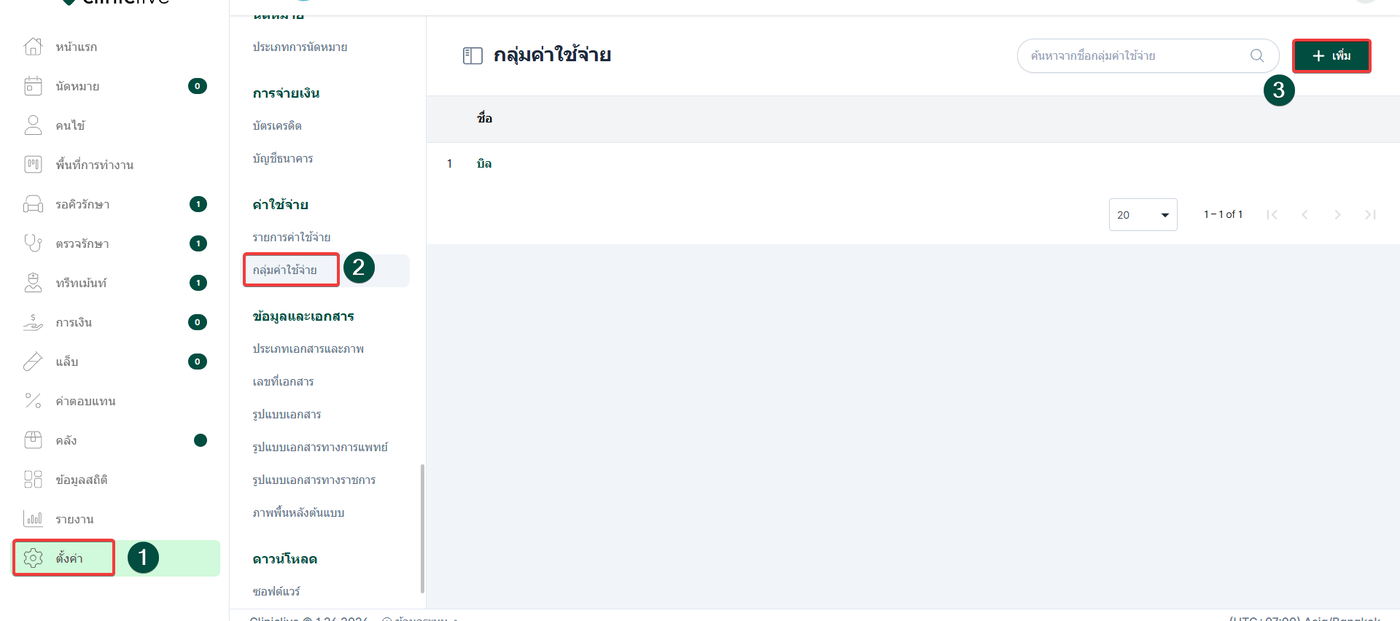Viewport: 1400px width, 621px height.
Task: Open the treatment queue sofa icon
Action: click(x=33, y=204)
